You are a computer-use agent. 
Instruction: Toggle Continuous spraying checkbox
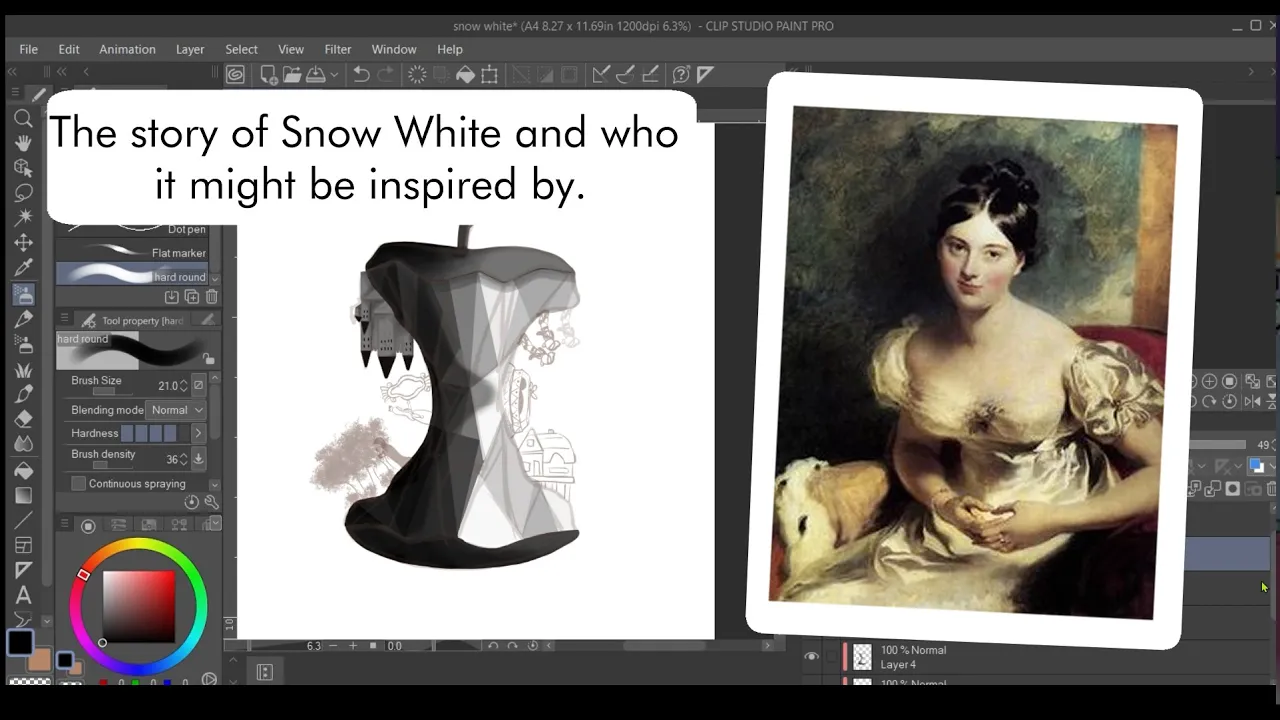coord(79,484)
